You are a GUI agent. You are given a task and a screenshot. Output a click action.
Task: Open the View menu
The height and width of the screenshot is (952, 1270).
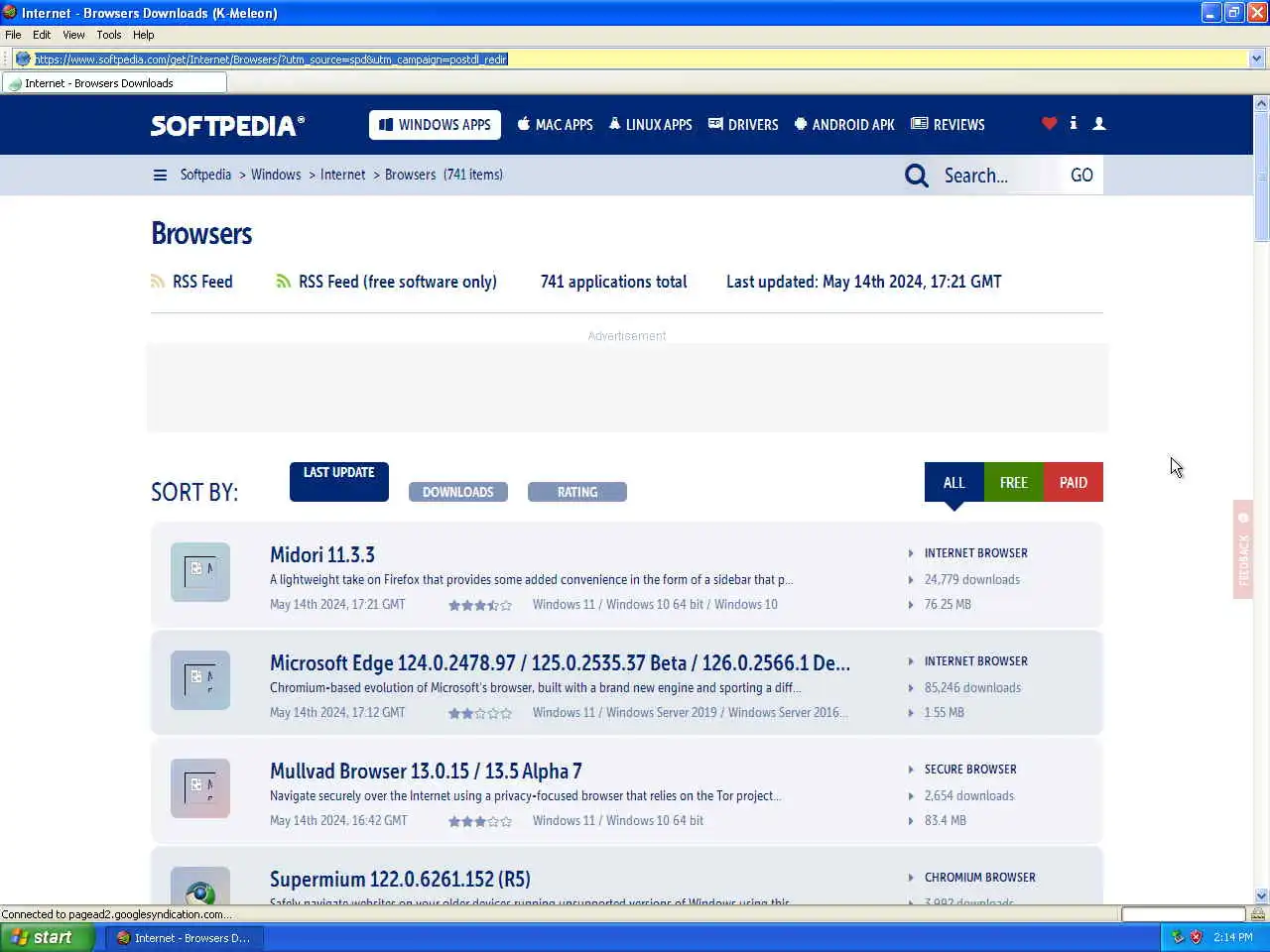click(73, 35)
